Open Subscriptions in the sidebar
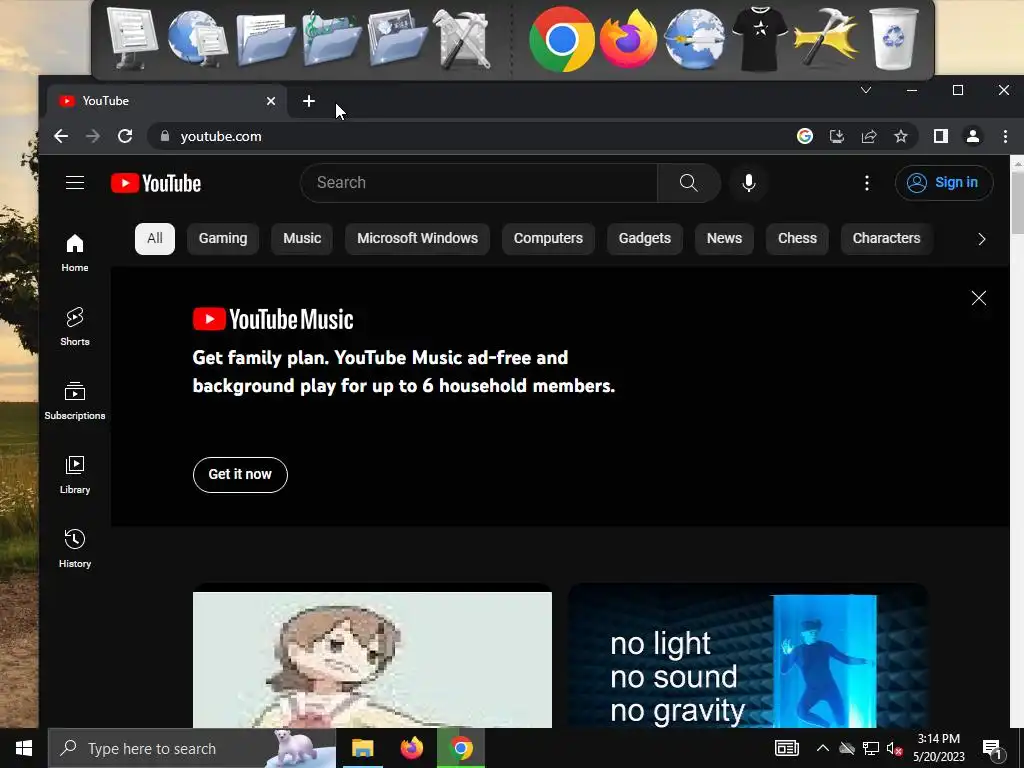Image resolution: width=1024 pixels, height=768 pixels. [x=75, y=400]
